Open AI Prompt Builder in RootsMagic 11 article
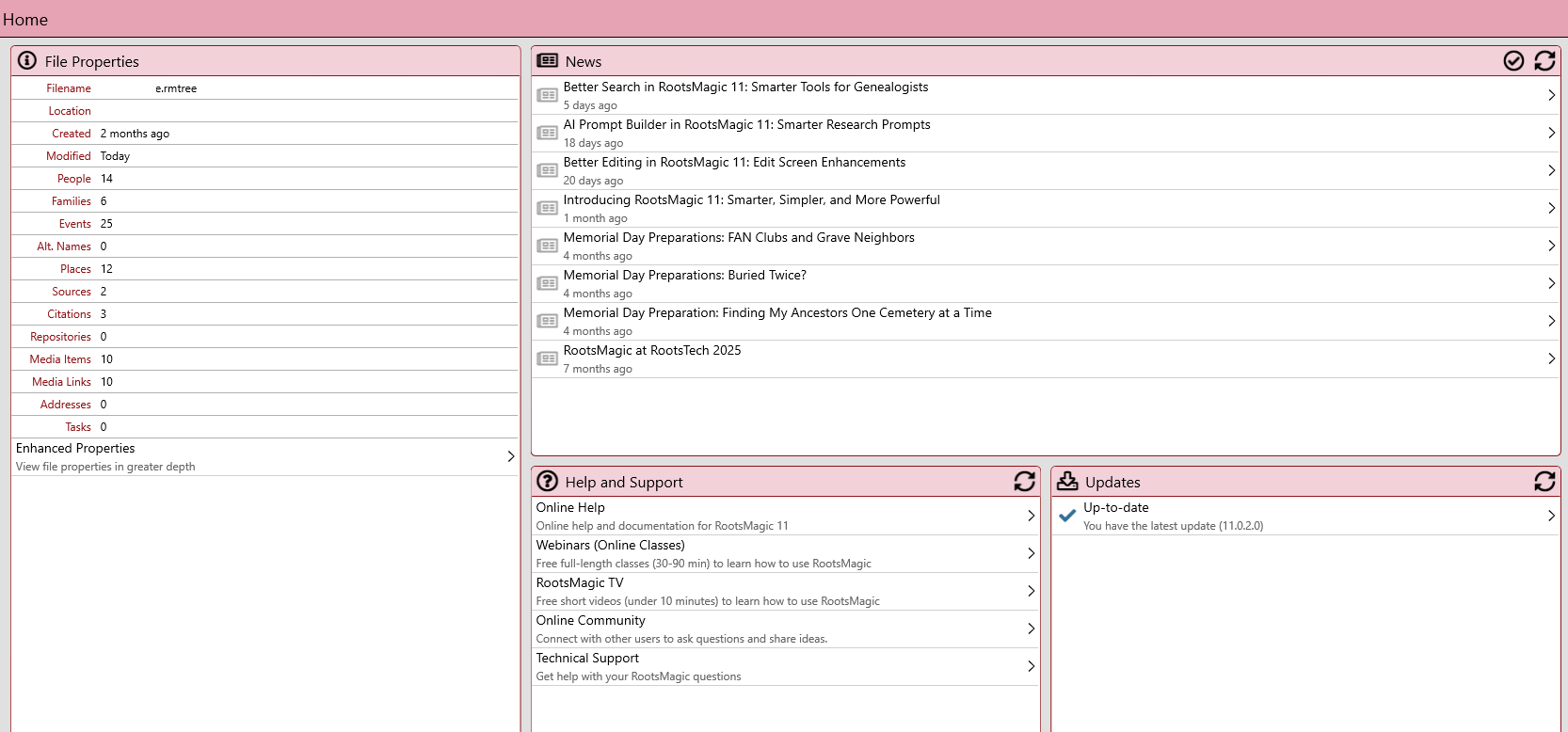The image size is (1568, 732). 1046,133
